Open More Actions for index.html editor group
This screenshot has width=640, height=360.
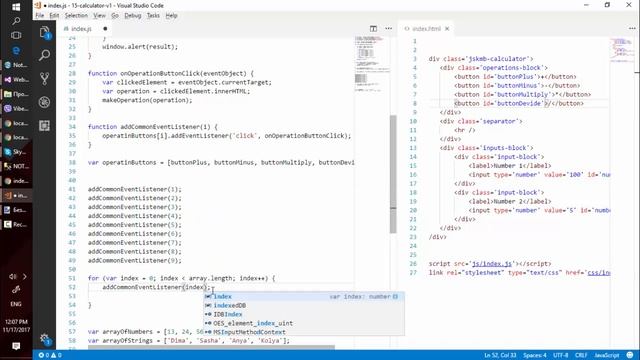pyautogui.click(x=632, y=29)
